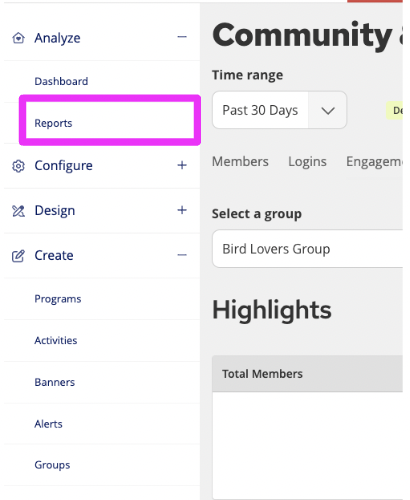Collapse the Create section with minus
Image resolution: width=410 pixels, height=500 pixels.
coord(182,255)
